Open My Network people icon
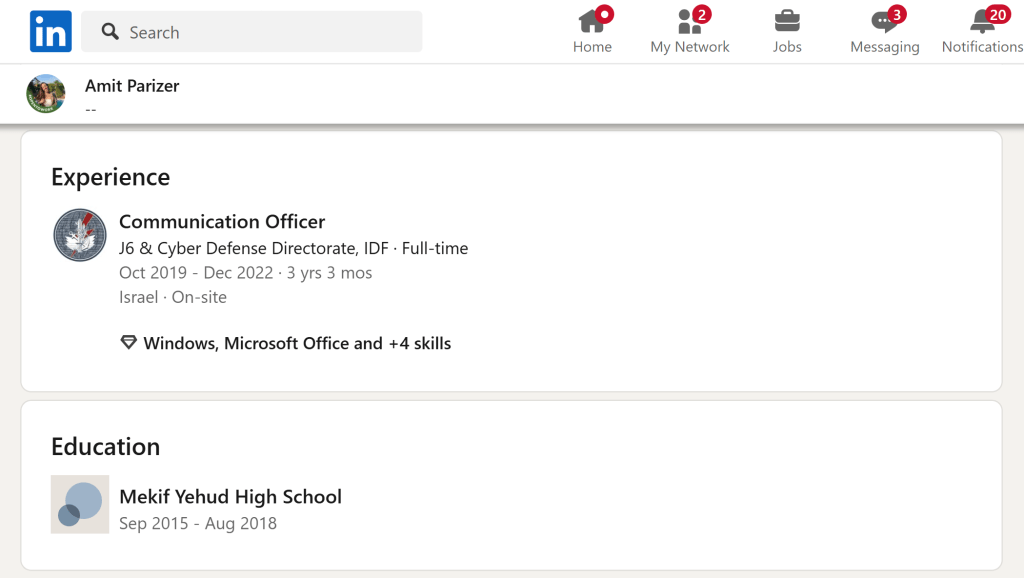Image resolution: width=1024 pixels, height=578 pixels. point(689,22)
